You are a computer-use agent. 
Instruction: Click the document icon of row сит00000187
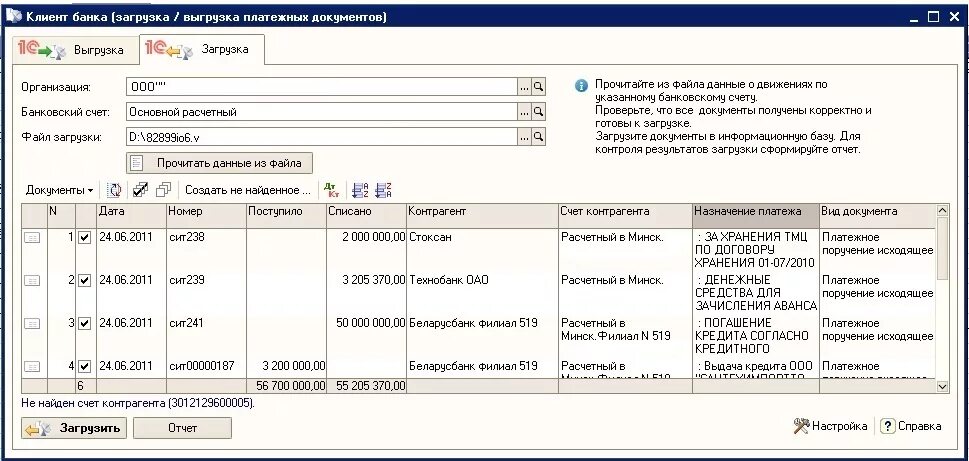coord(32,366)
